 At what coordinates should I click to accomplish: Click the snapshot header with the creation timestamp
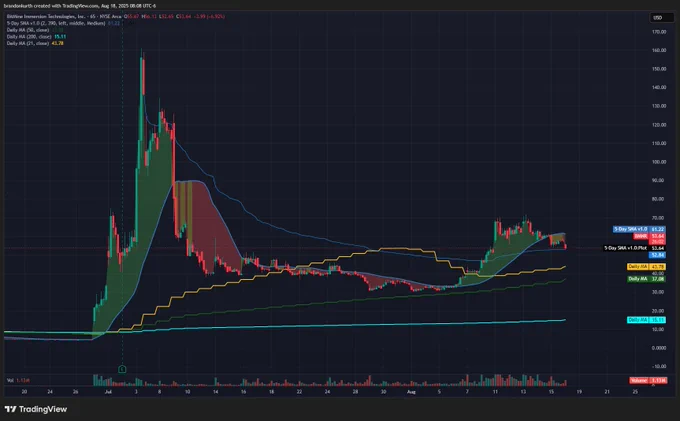click(x=80, y=6)
